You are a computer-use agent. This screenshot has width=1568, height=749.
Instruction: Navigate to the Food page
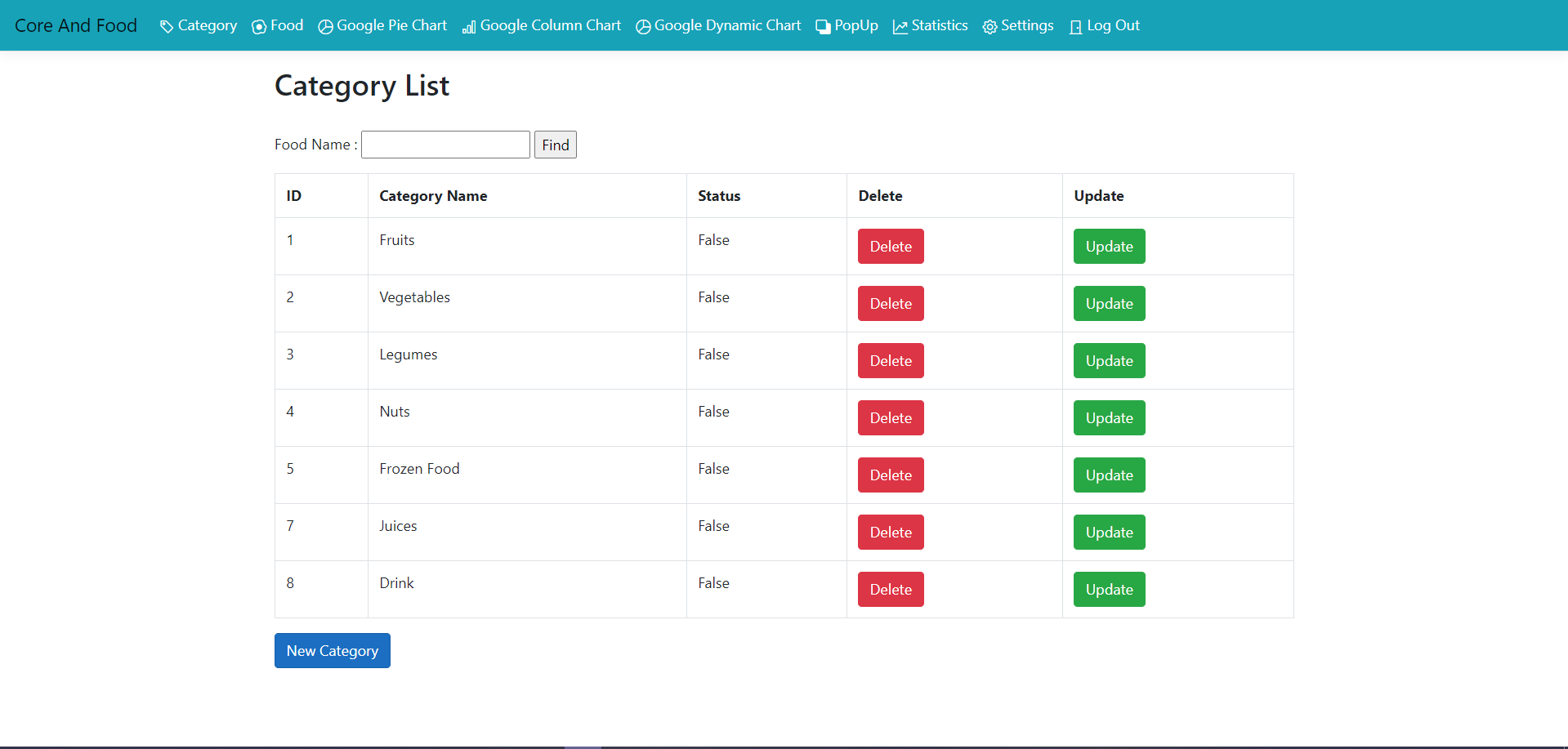(x=284, y=25)
